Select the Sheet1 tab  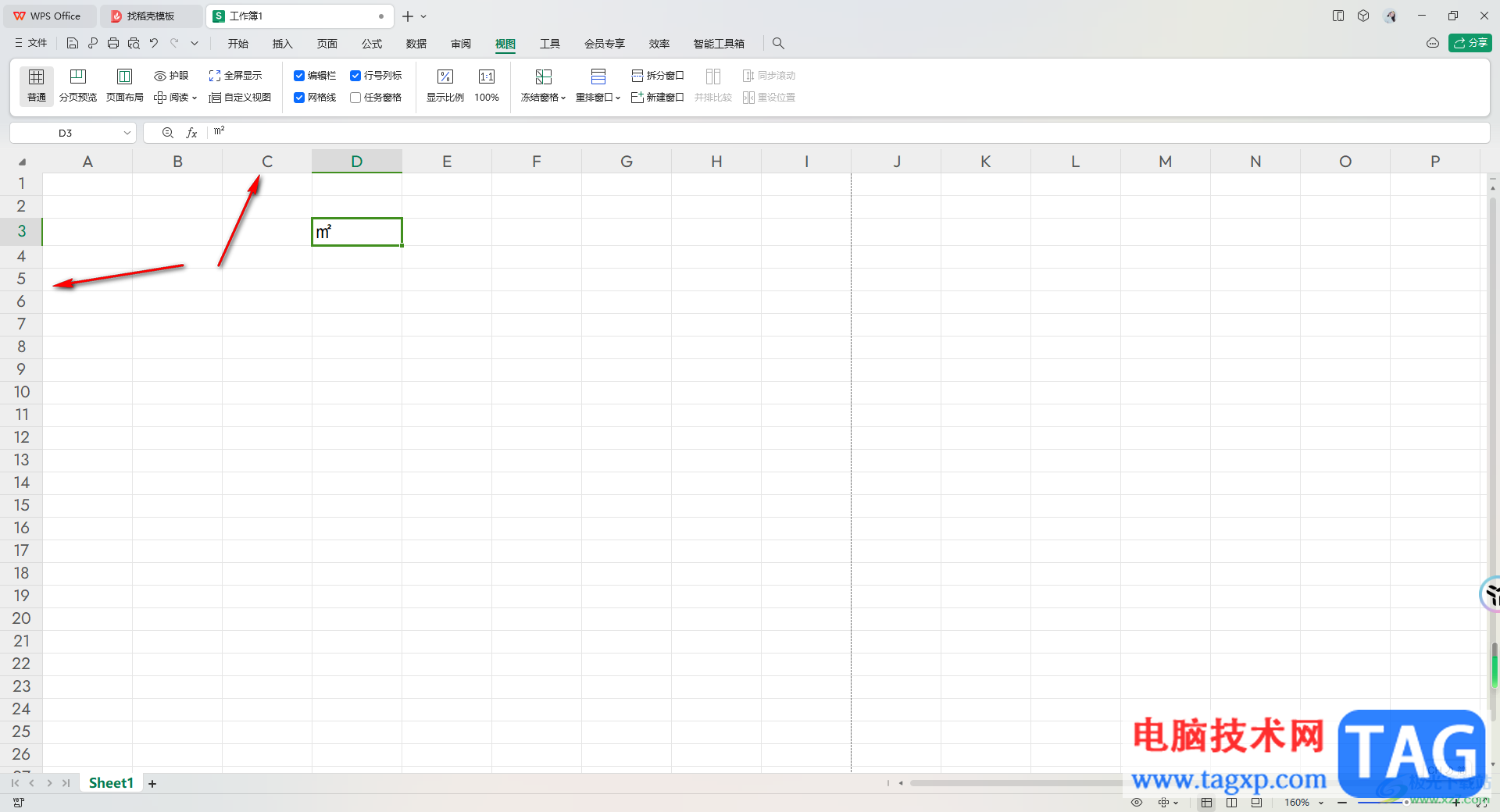[x=111, y=783]
